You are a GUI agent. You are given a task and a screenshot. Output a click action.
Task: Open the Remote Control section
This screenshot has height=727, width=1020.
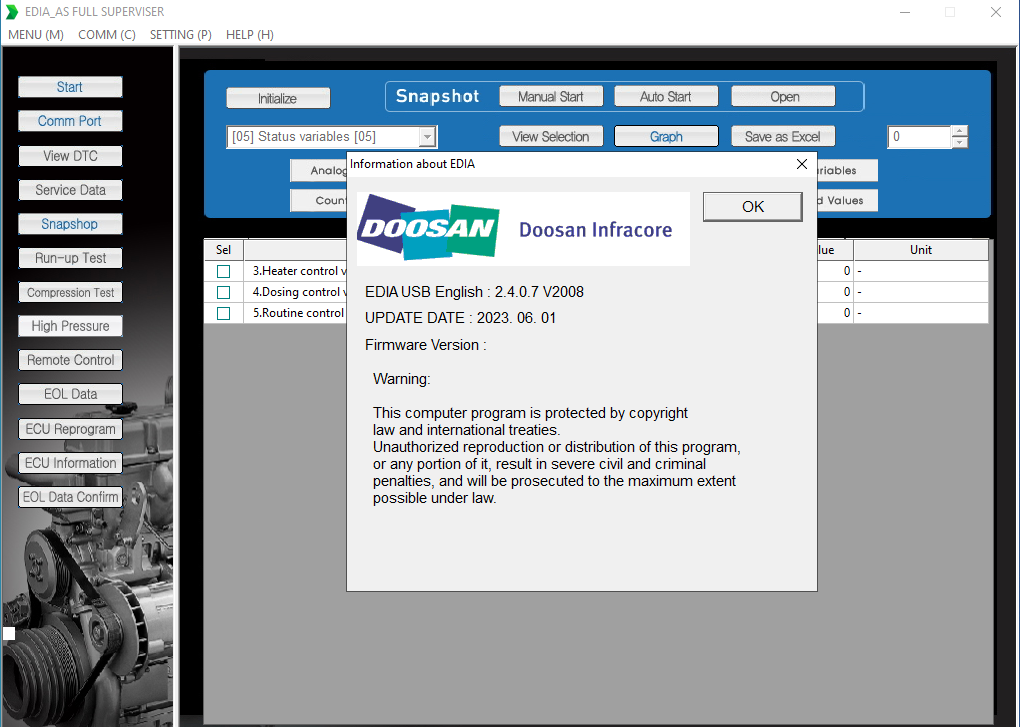[x=70, y=360]
